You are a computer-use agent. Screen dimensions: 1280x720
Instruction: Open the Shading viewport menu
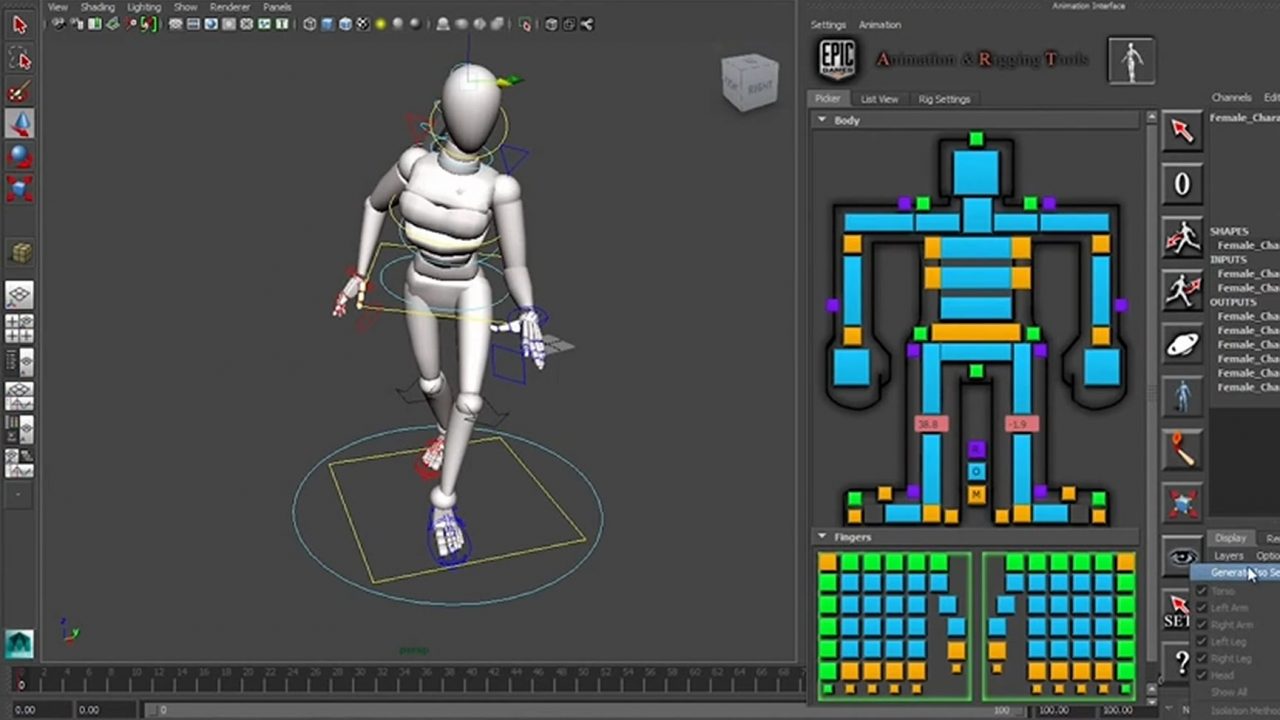point(97,7)
